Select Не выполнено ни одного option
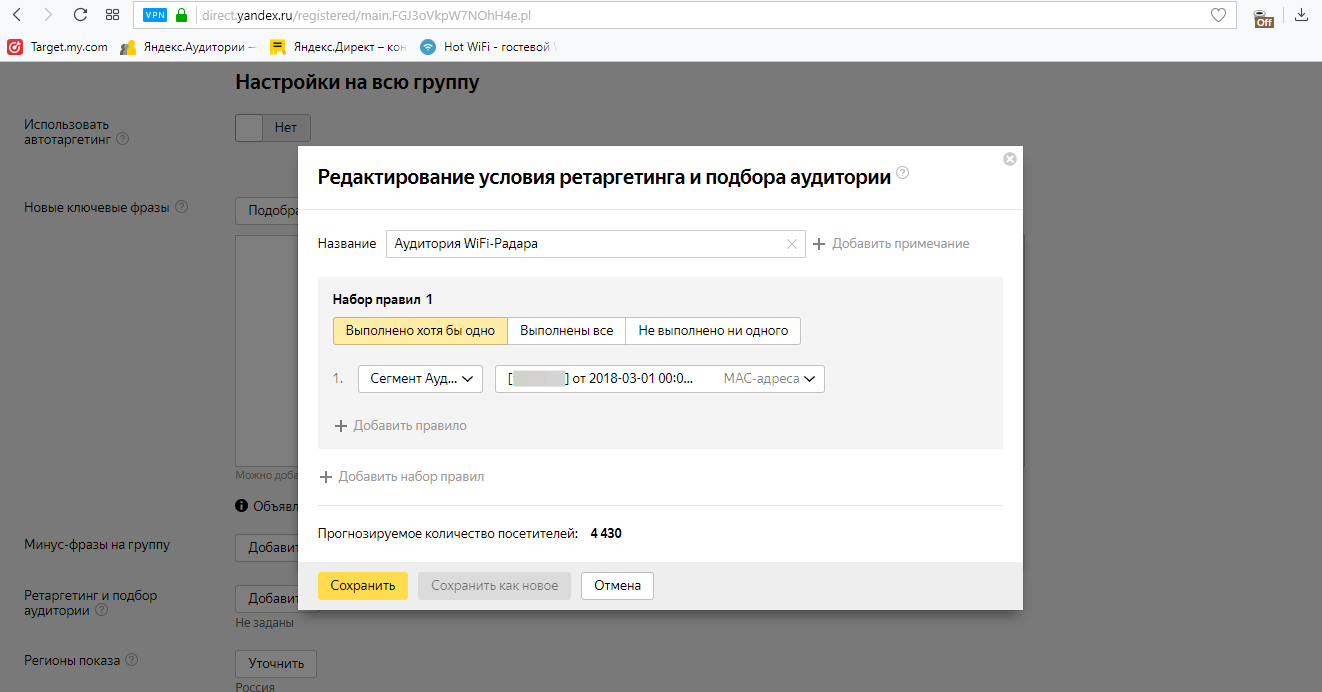The width and height of the screenshot is (1322, 692). (x=713, y=331)
